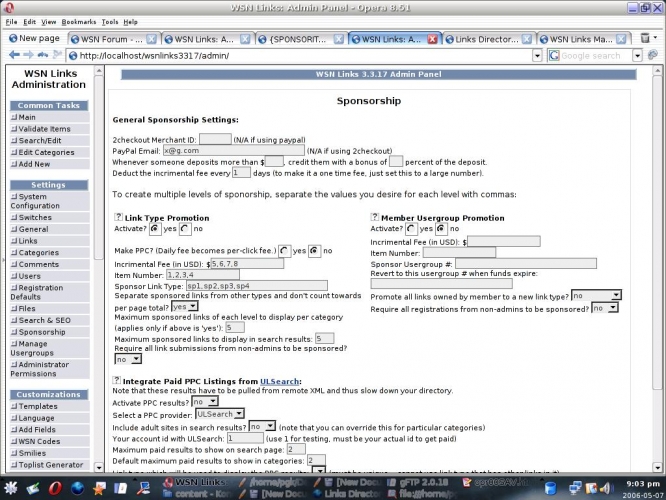Viewport: 666px width, 500px height.
Task: Select 'yes' for Make PPC option
Action: pos(286,250)
